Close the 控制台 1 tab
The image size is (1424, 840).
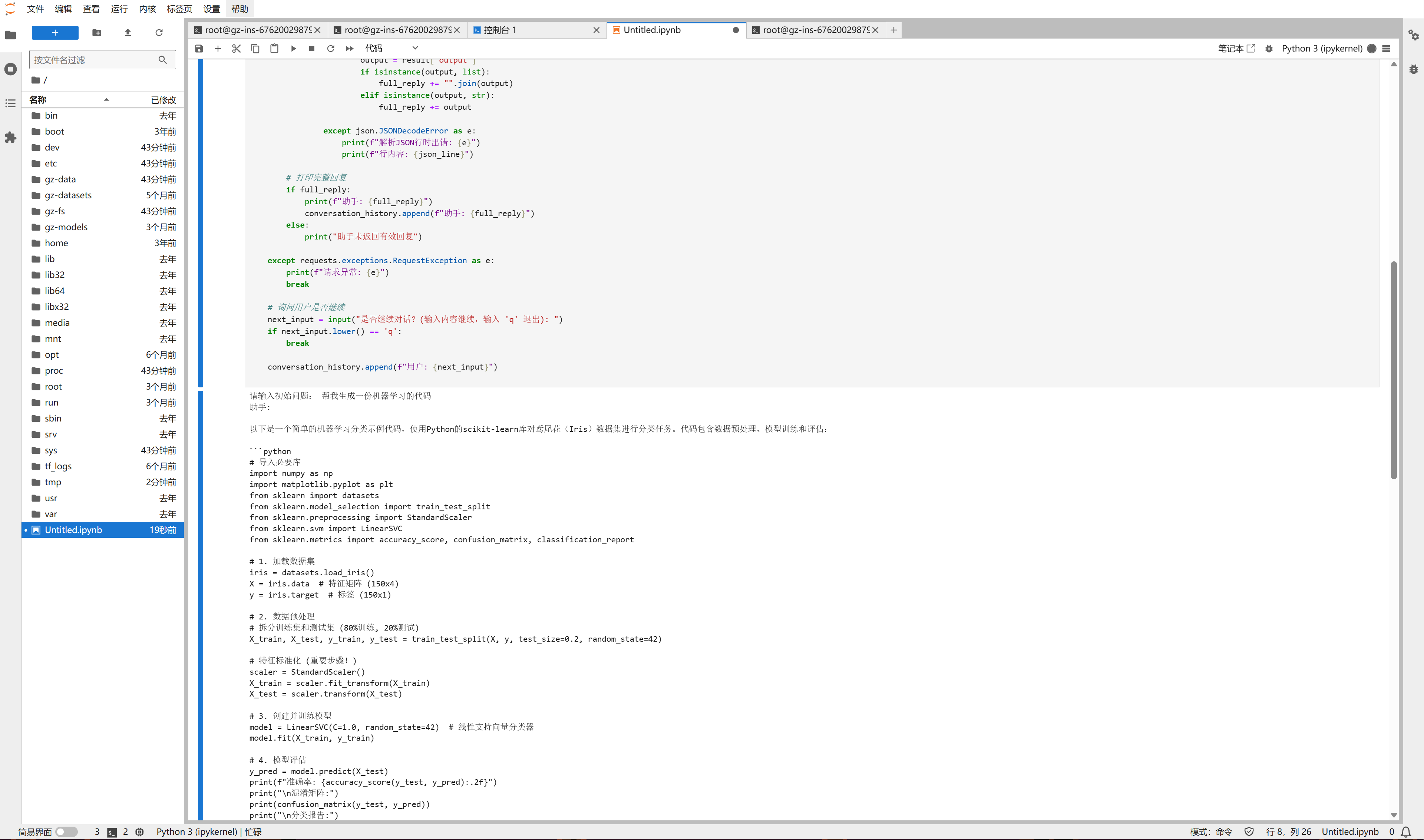coord(596,30)
